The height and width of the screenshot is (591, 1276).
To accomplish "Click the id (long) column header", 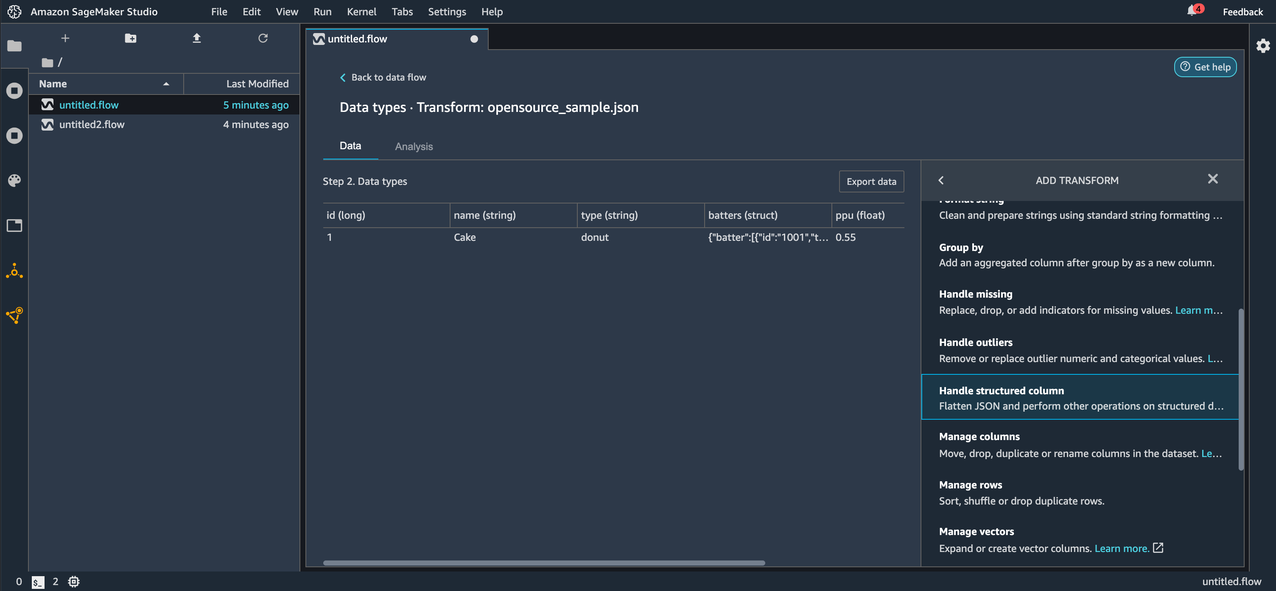I will (386, 215).
